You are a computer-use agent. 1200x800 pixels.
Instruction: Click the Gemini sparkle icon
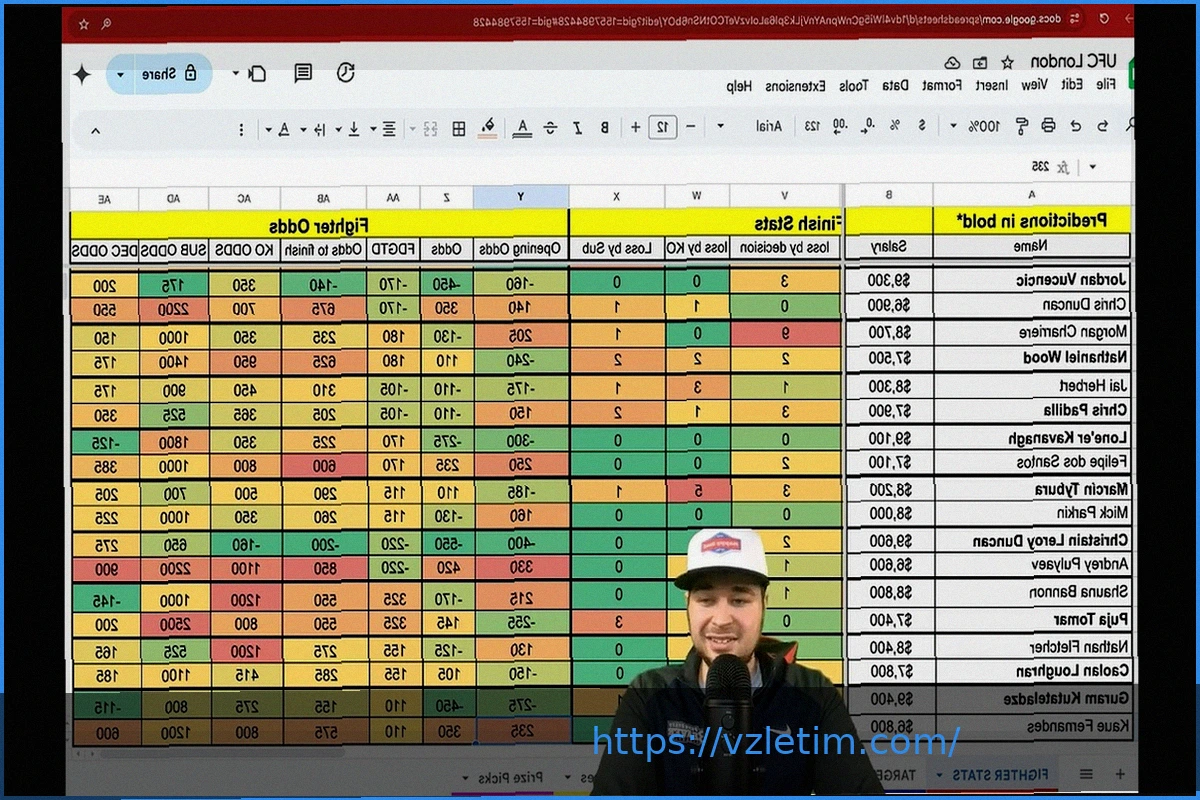coord(83,74)
